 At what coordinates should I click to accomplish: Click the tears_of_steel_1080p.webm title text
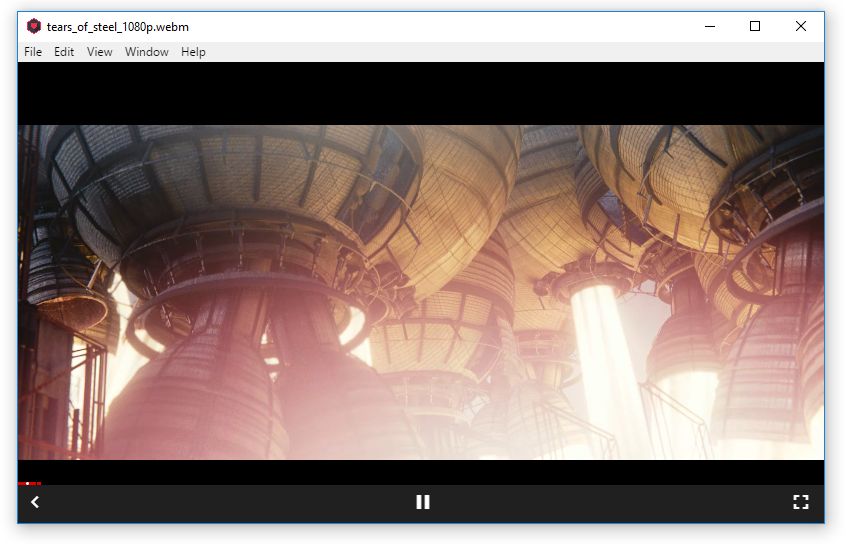118,27
